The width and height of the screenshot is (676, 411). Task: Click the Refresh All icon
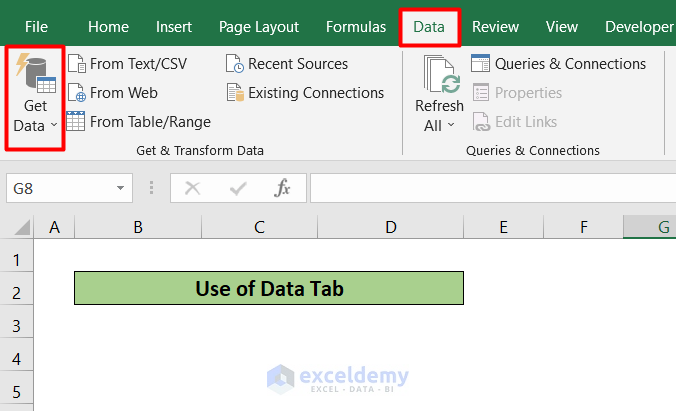(x=439, y=76)
